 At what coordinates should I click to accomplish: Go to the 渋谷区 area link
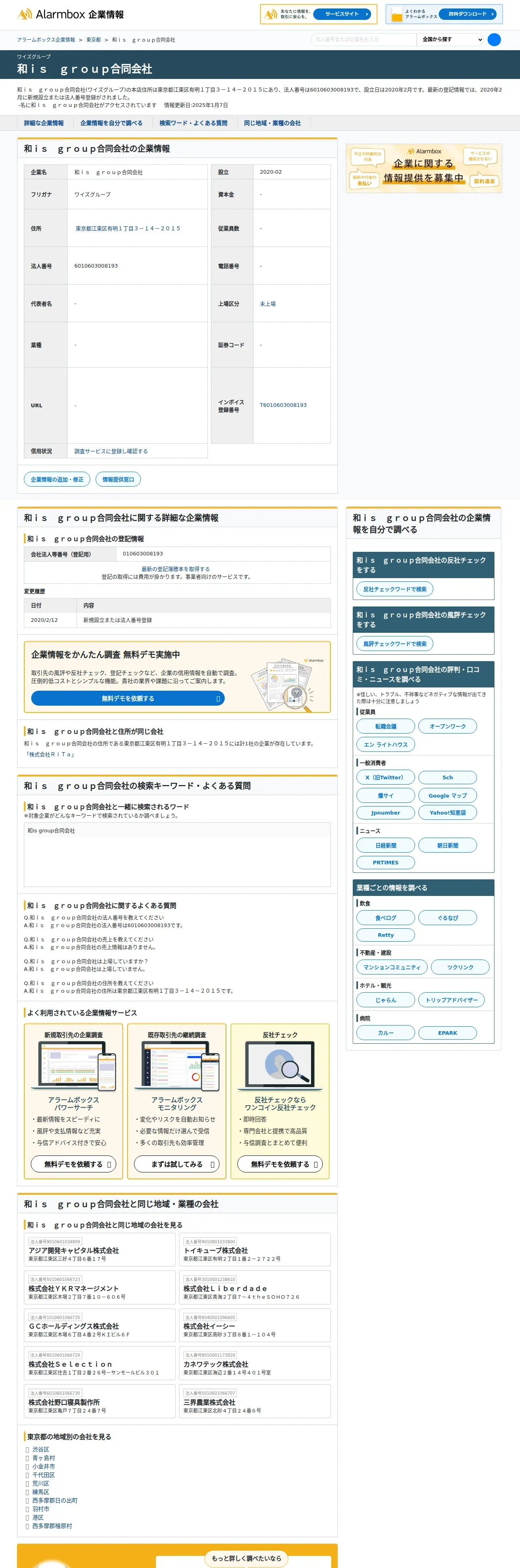click(x=41, y=1450)
